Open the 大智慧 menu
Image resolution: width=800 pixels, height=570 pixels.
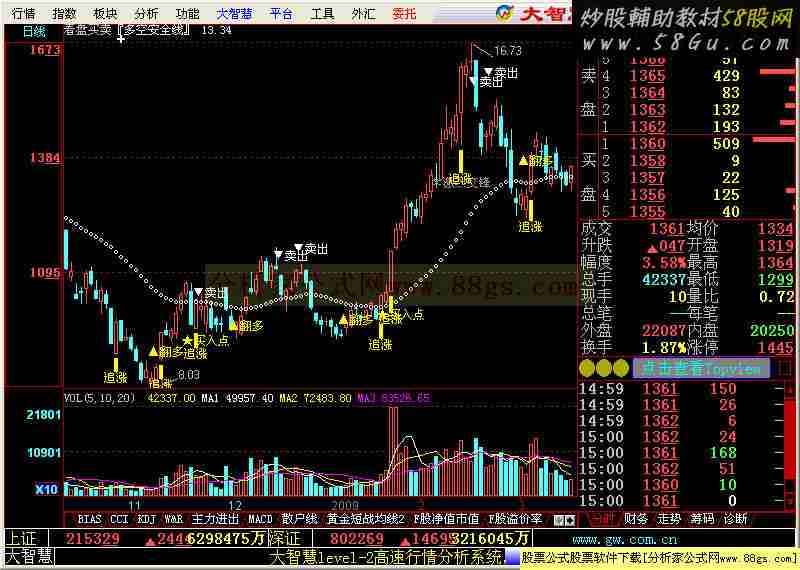point(234,13)
